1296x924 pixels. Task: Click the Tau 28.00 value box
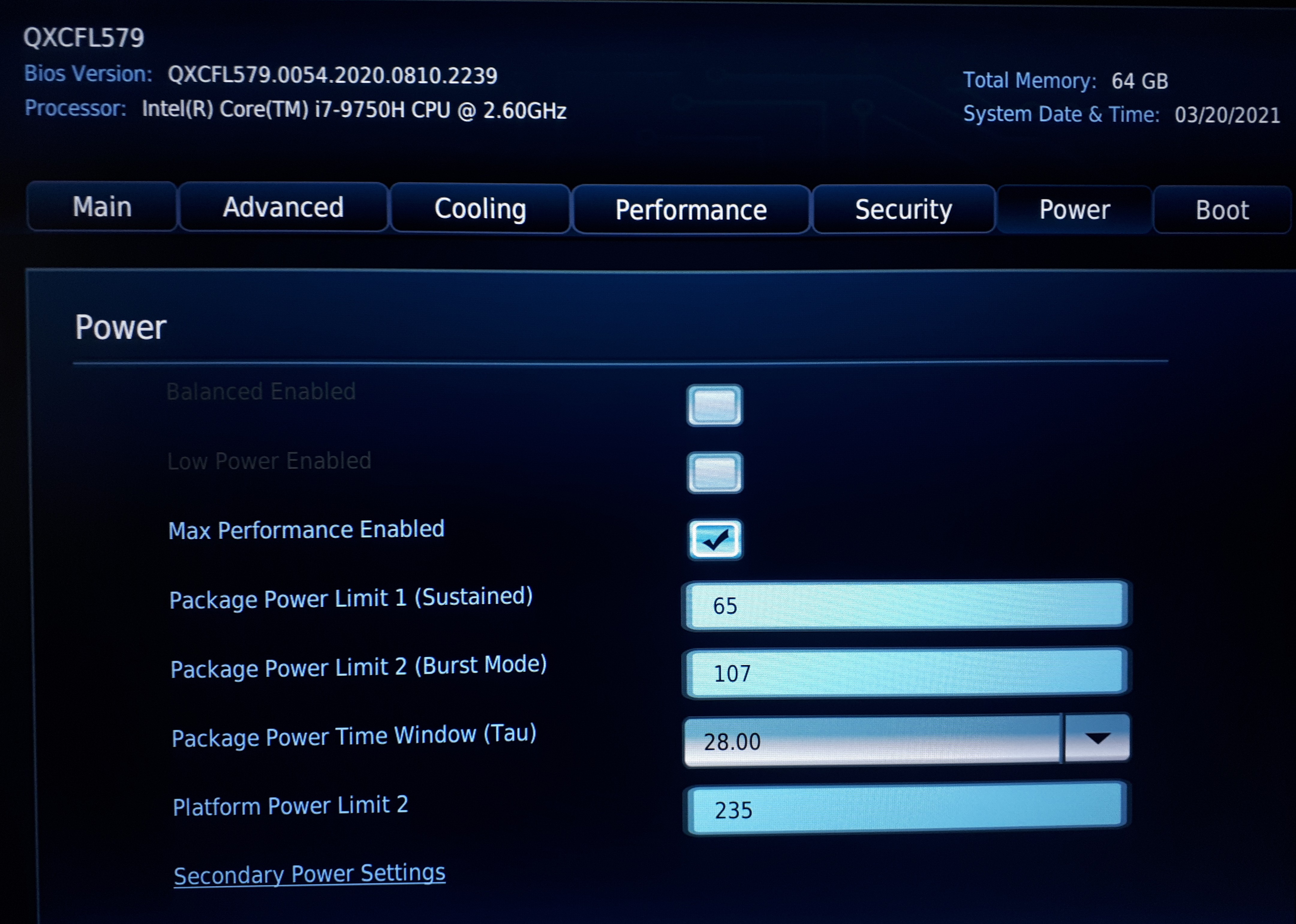point(873,741)
